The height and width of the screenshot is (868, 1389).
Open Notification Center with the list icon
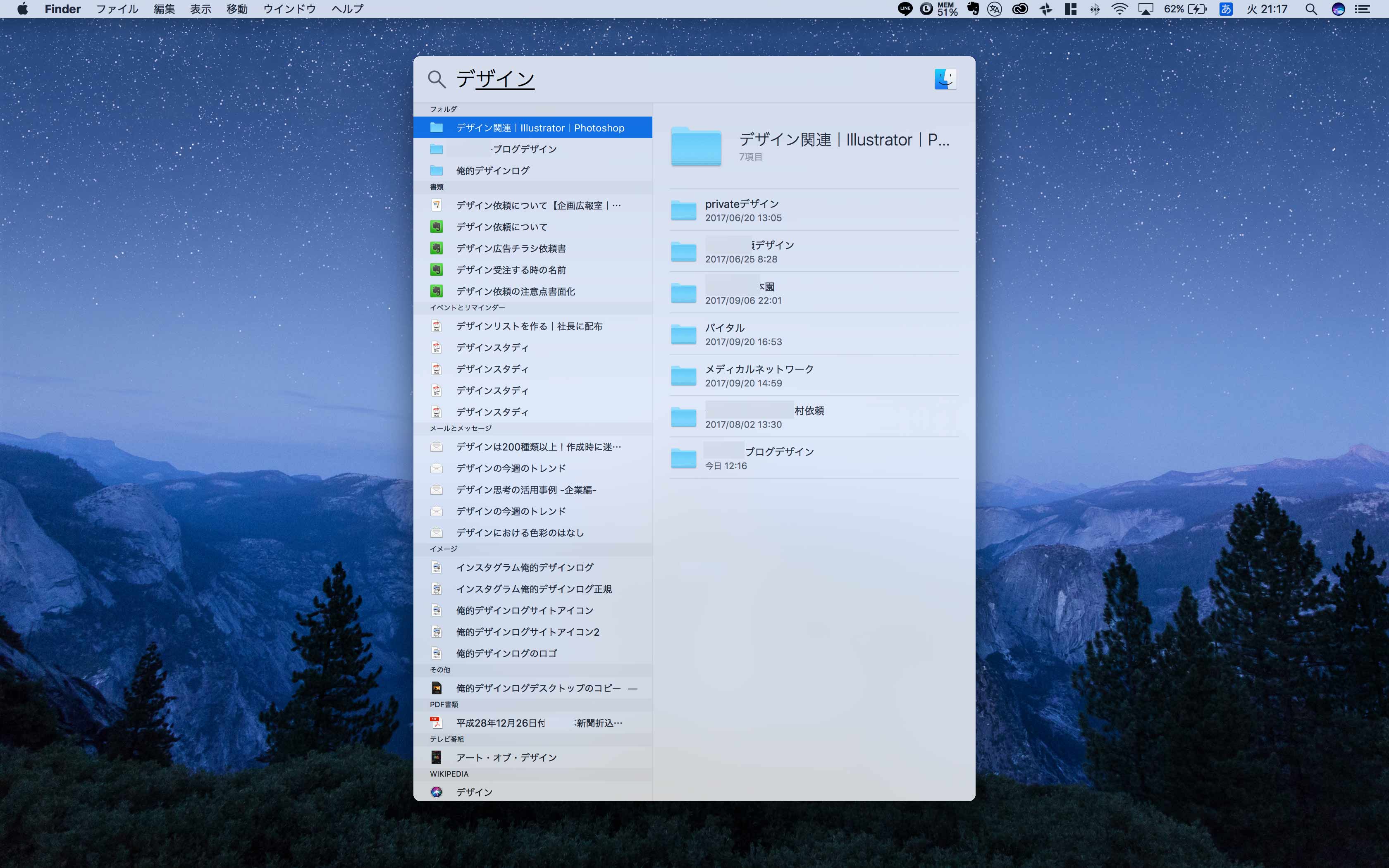1363,9
